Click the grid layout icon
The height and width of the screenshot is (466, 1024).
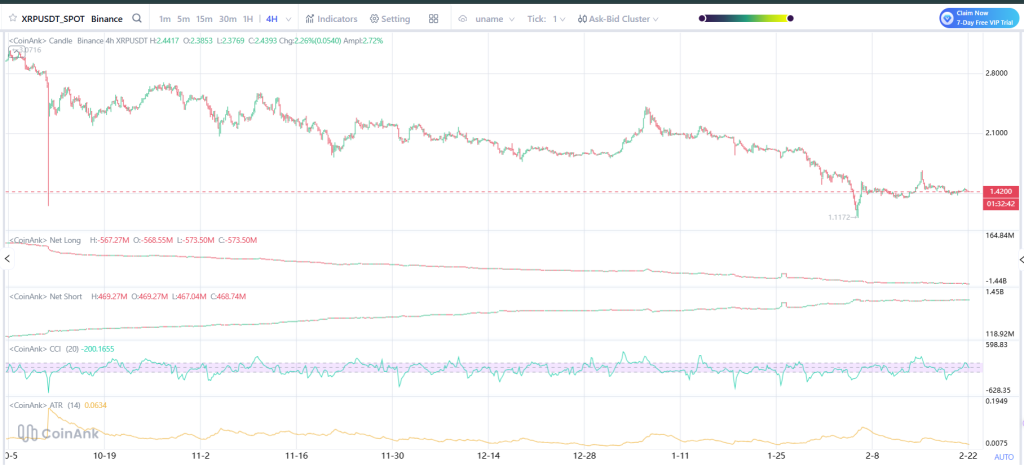(x=433, y=18)
